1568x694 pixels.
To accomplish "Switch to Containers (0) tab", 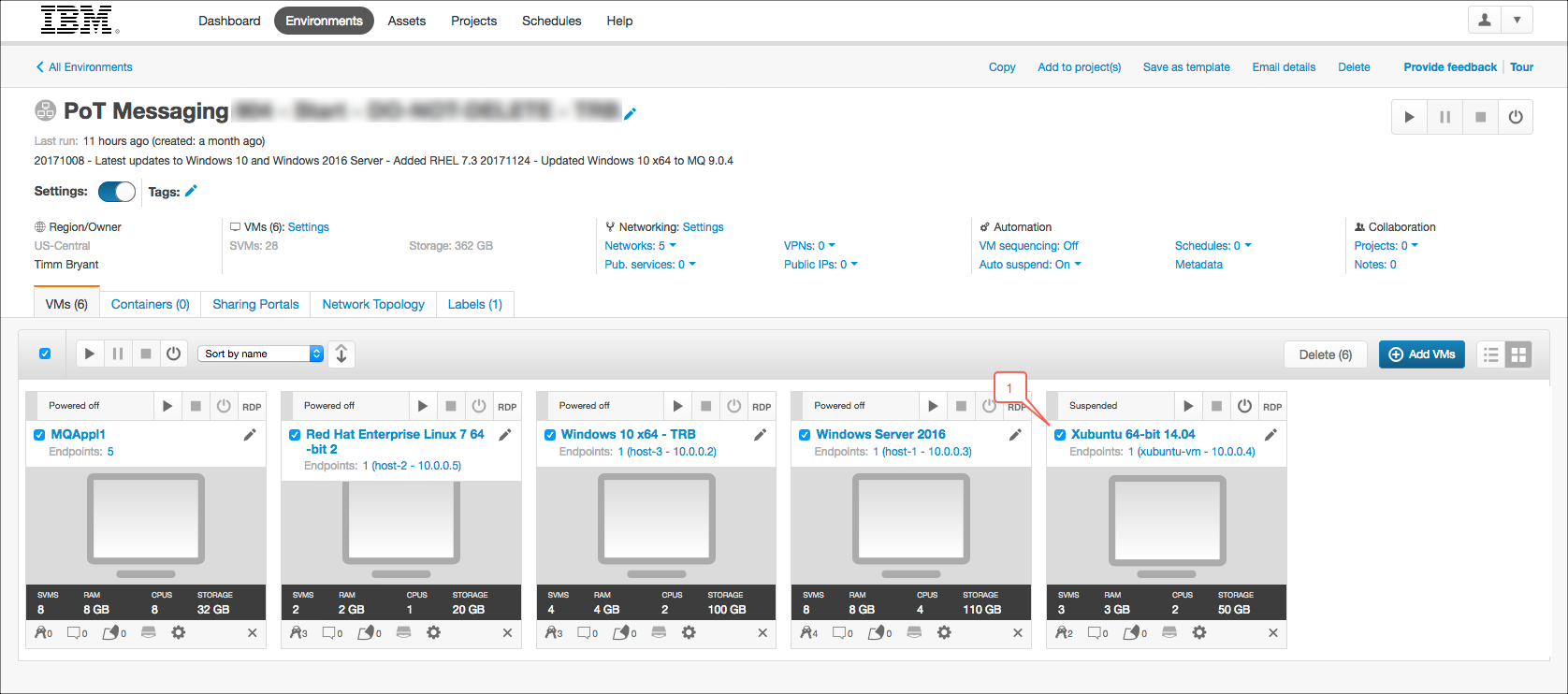I will coord(151,304).
